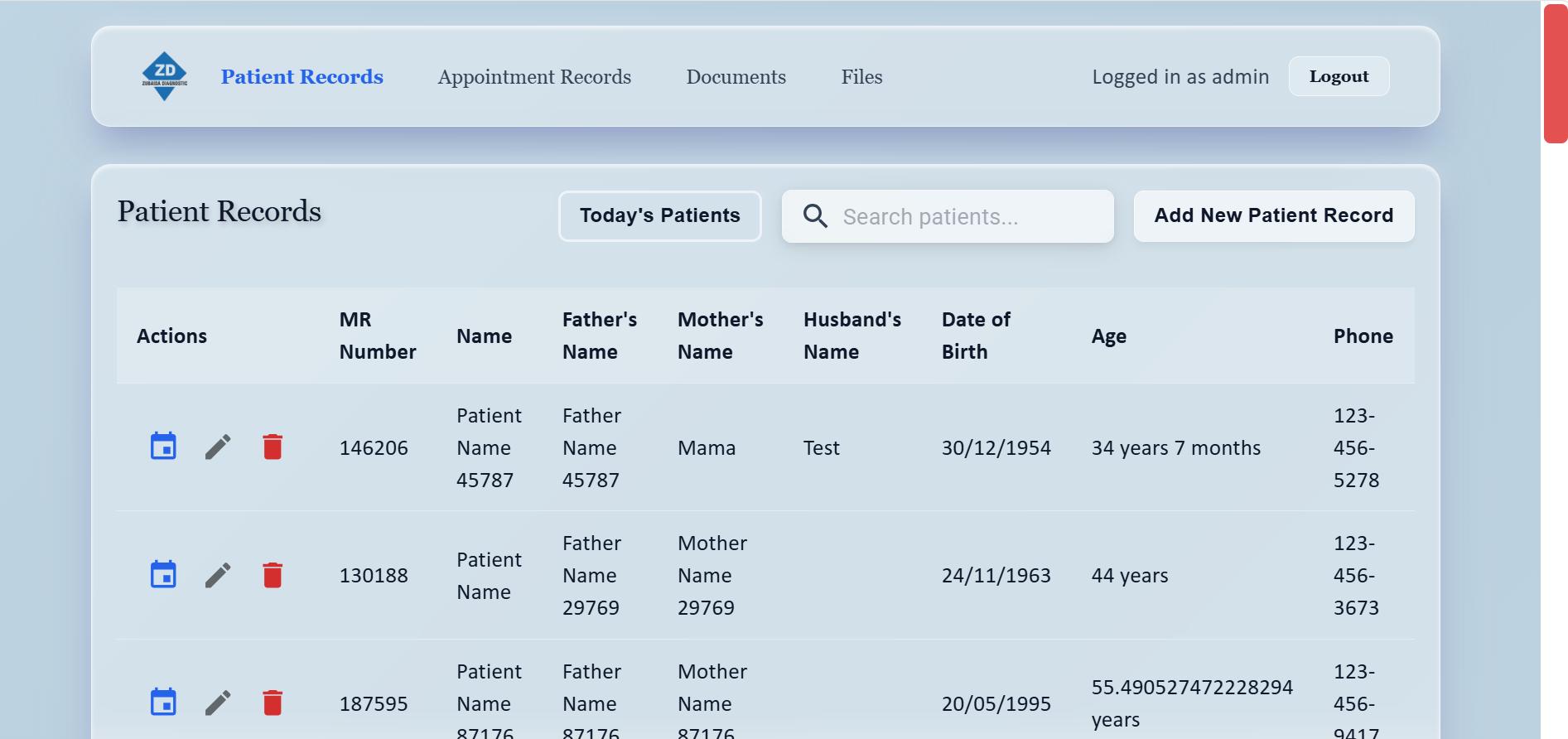Select the MR Number column header

(378, 336)
